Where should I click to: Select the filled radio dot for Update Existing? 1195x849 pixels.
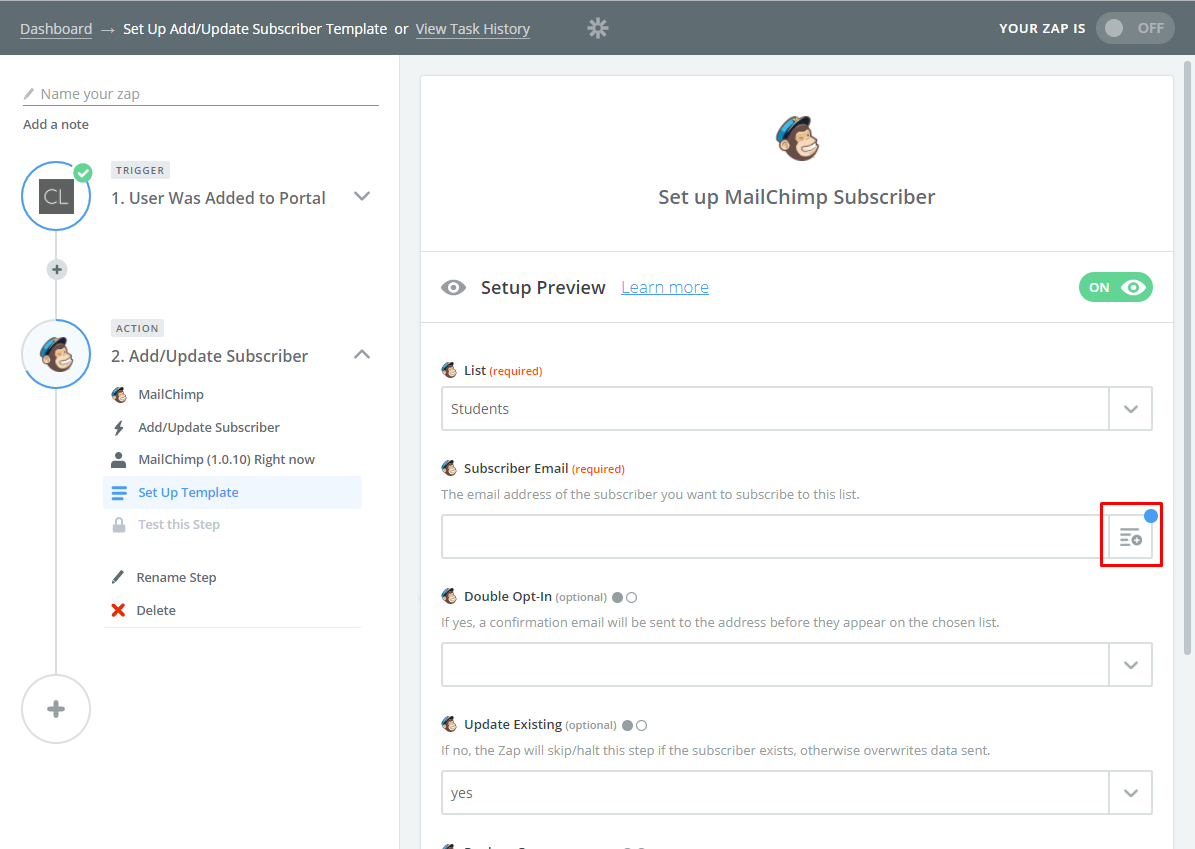coord(627,726)
